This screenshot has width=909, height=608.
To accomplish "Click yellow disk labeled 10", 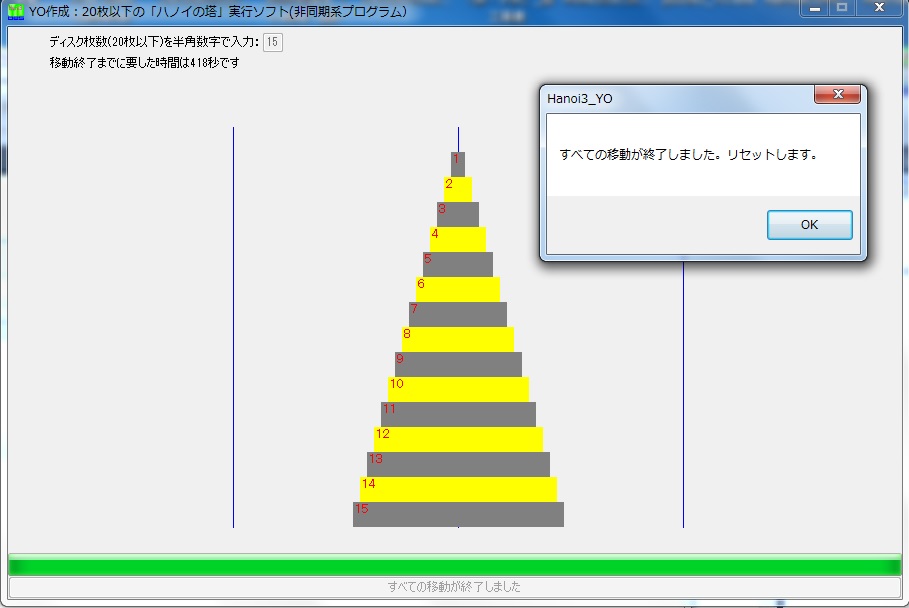I will point(458,389).
